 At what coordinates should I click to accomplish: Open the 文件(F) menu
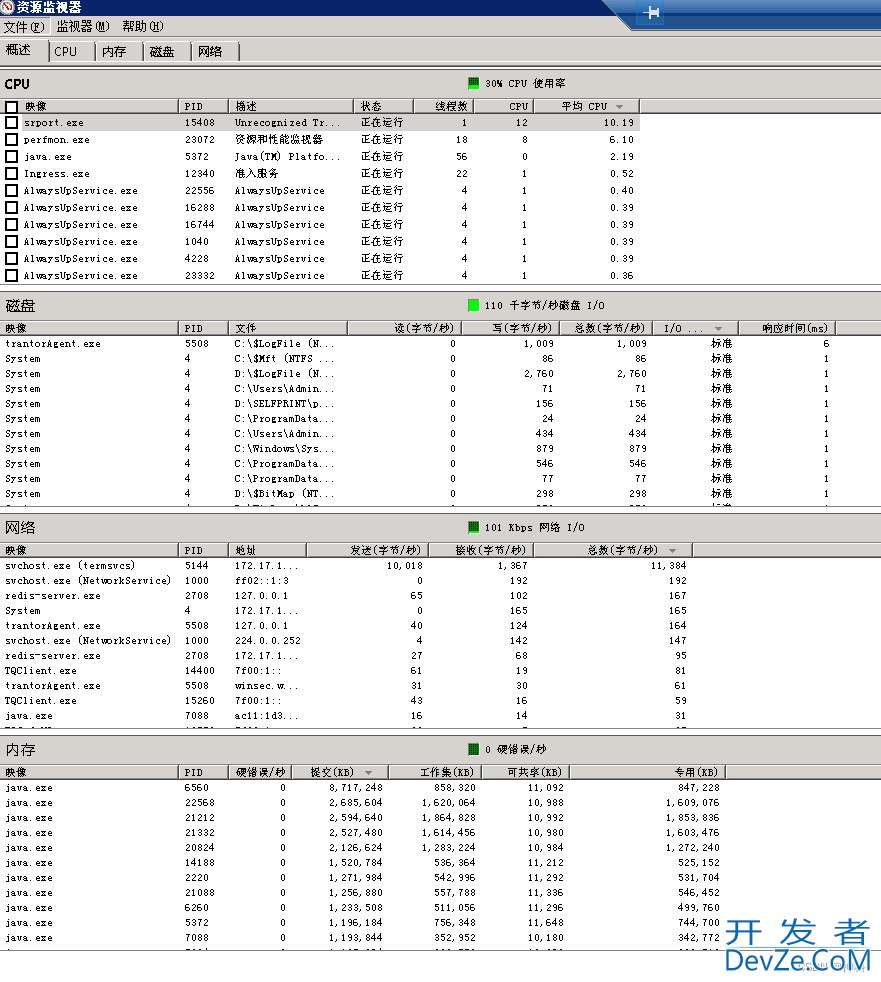(x=24, y=26)
